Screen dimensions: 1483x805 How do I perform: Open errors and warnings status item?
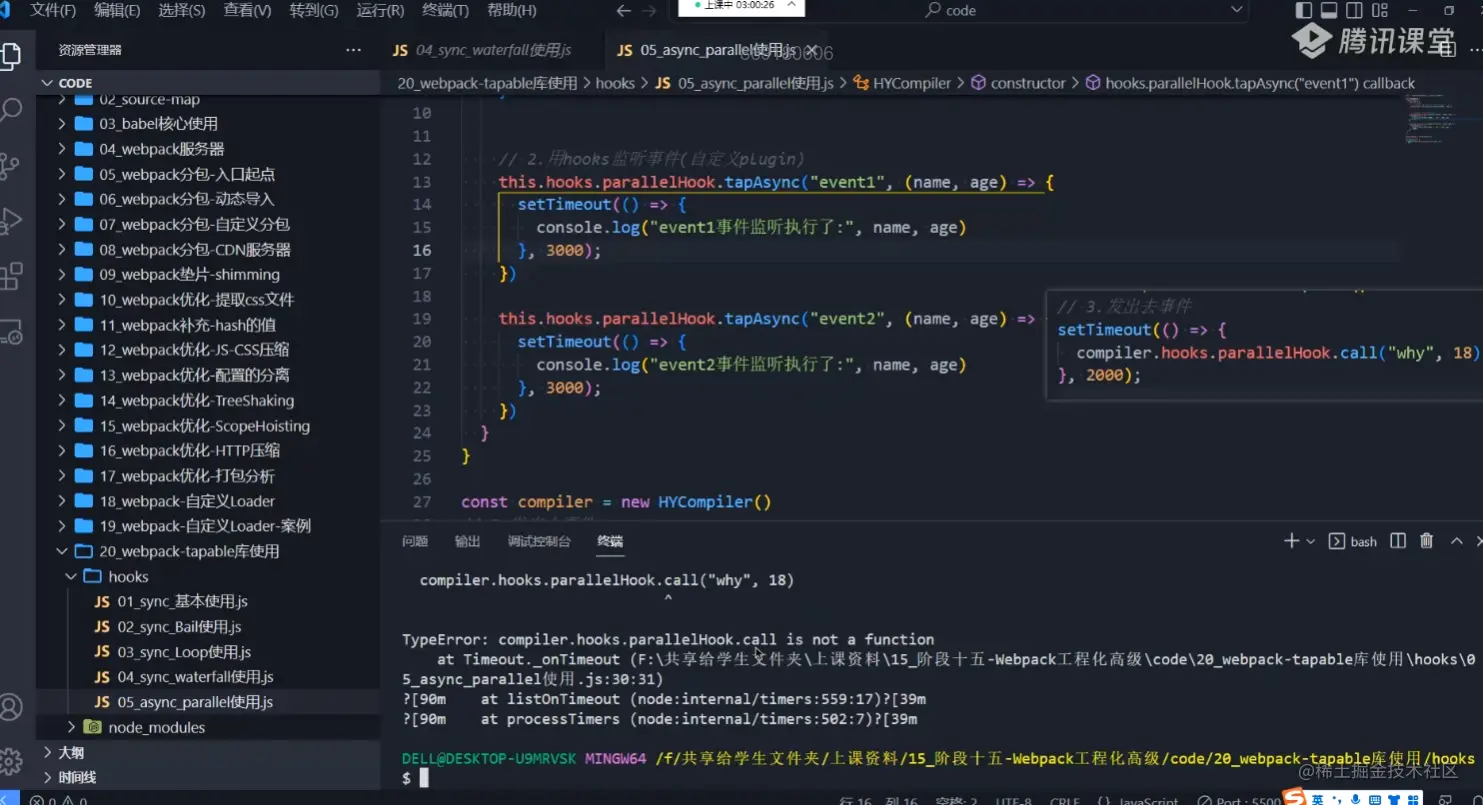[56, 799]
